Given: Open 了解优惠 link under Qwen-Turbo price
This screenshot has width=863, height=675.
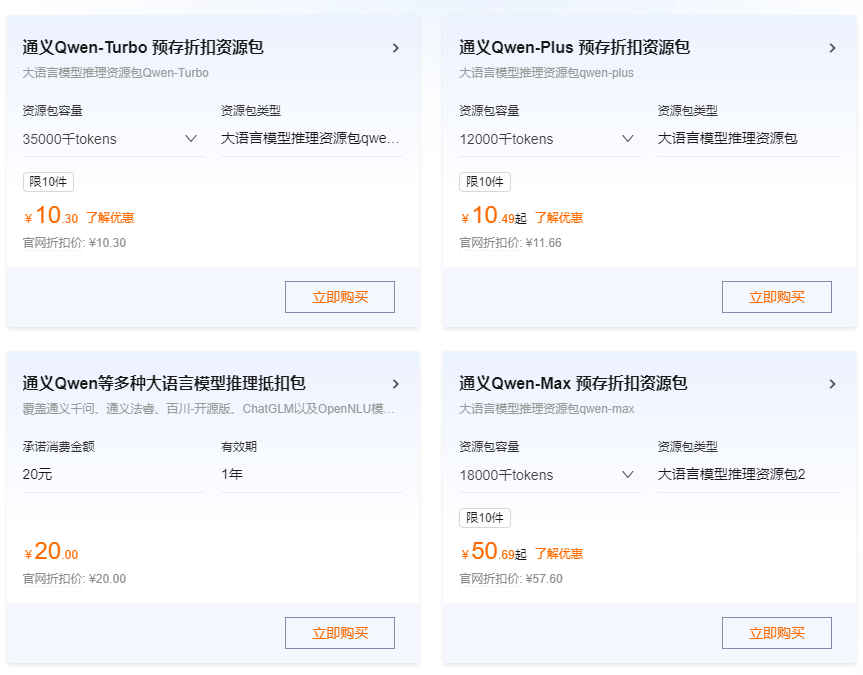Looking at the screenshot, I should 110,218.
